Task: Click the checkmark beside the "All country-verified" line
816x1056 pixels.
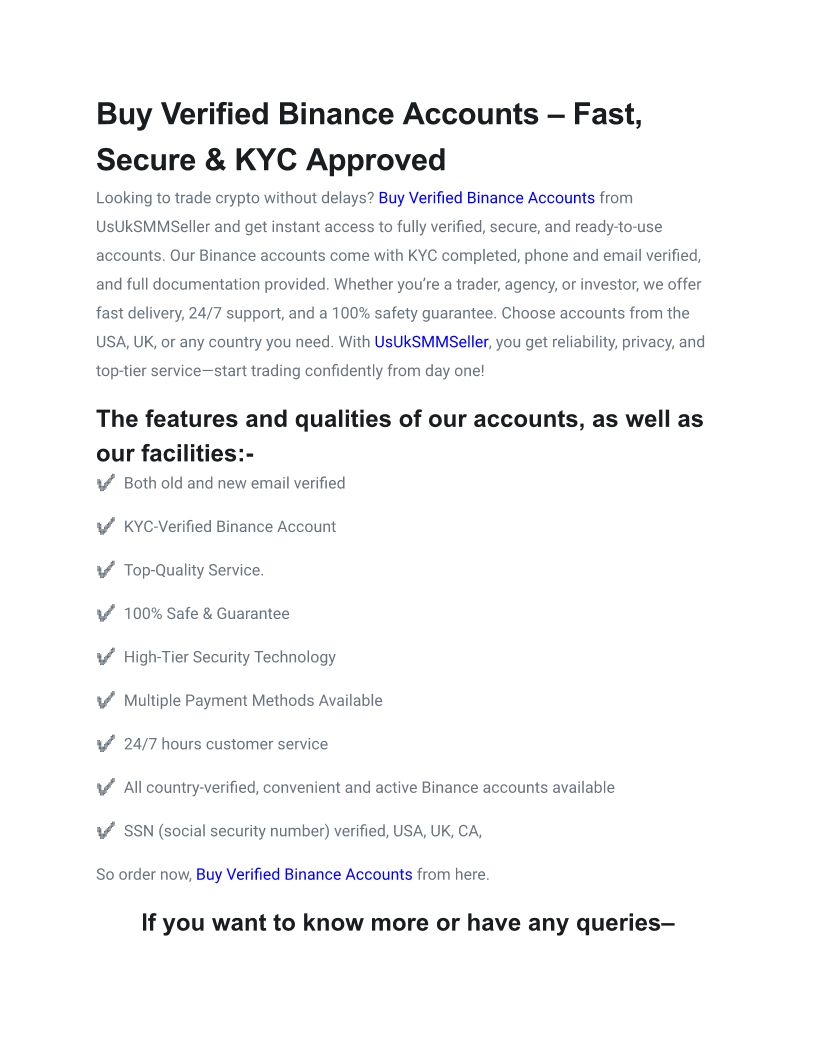Action: point(106,788)
